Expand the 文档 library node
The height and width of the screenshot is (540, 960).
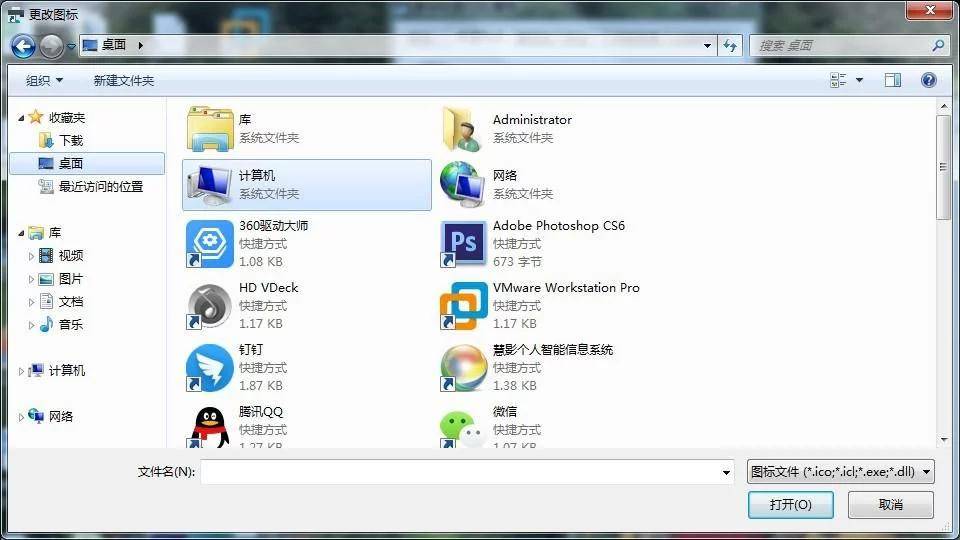32,302
